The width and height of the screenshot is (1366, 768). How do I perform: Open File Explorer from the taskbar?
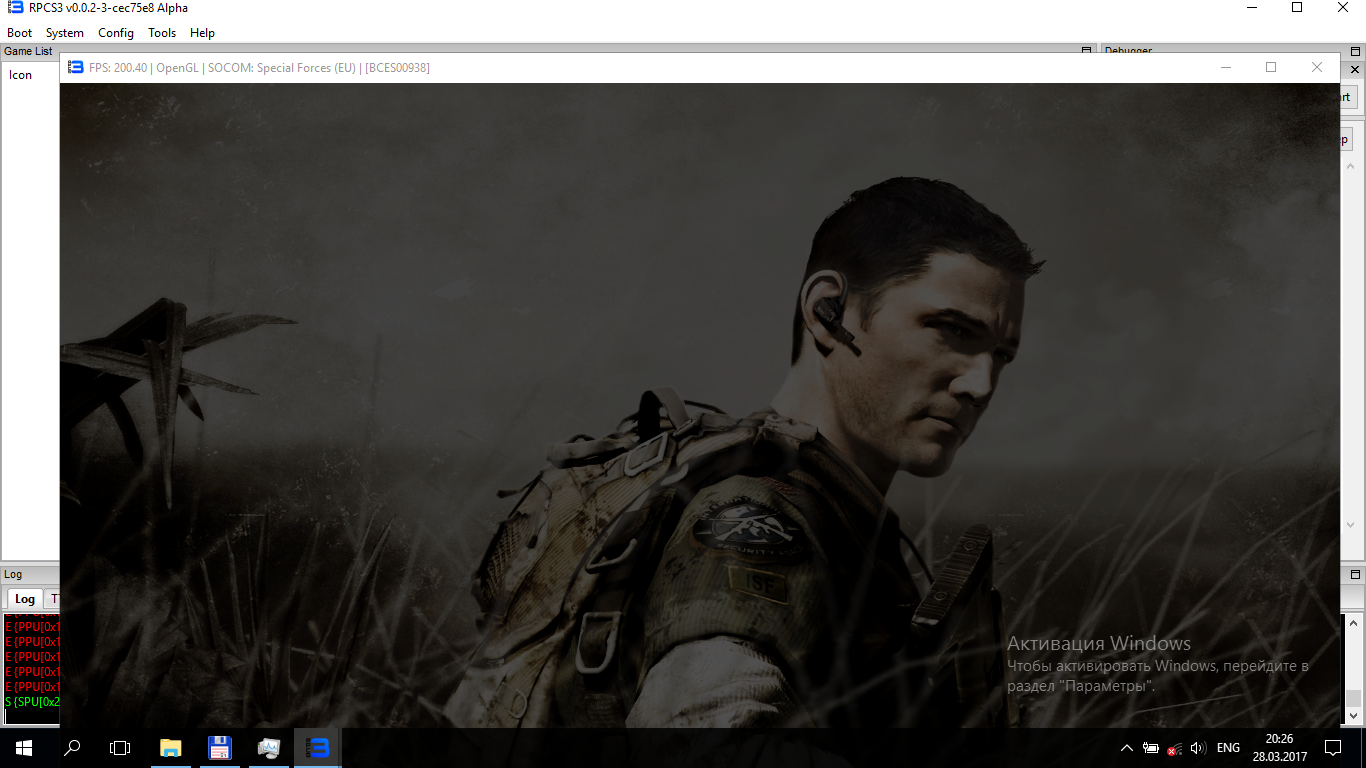(x=171, y=748)
